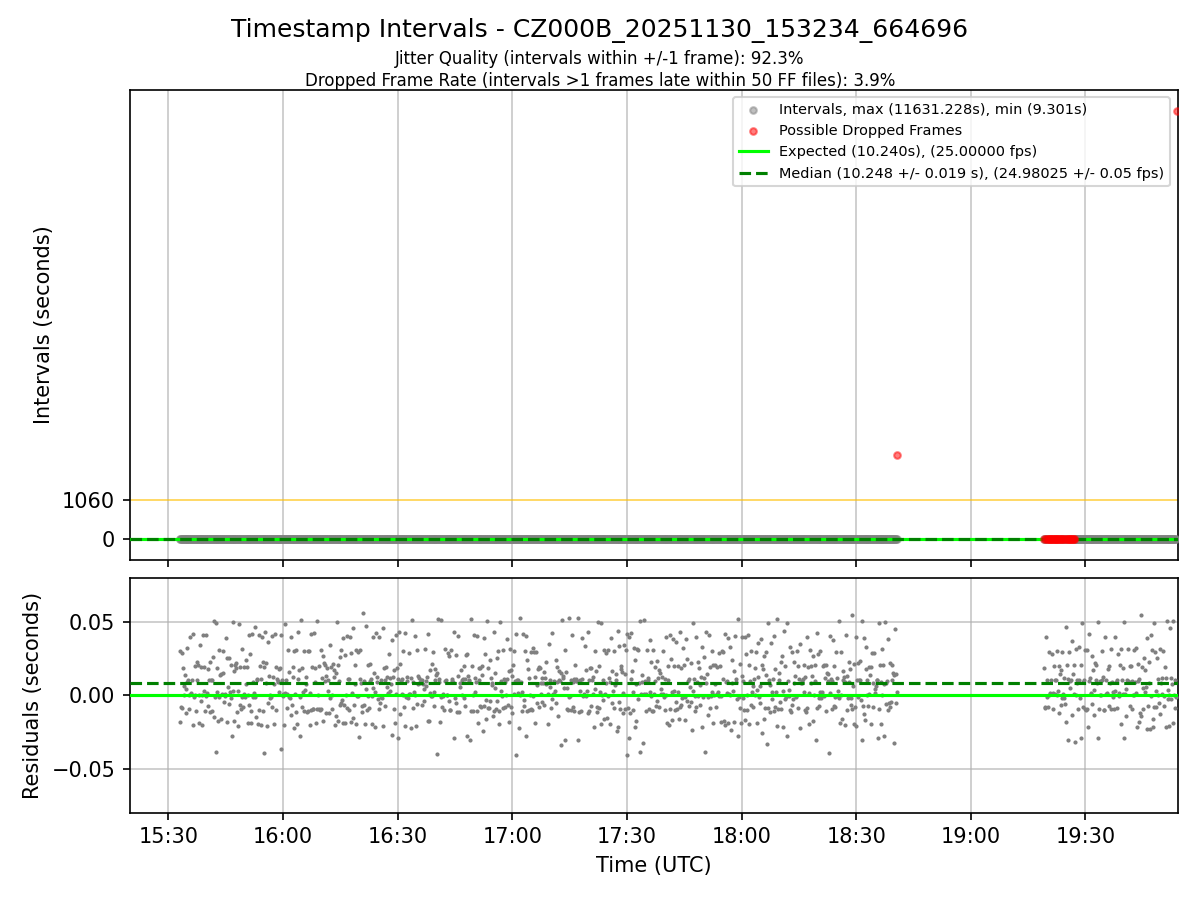
Task: Click the 'Residuals (seconds)' y-axis label
Action: 32,695
